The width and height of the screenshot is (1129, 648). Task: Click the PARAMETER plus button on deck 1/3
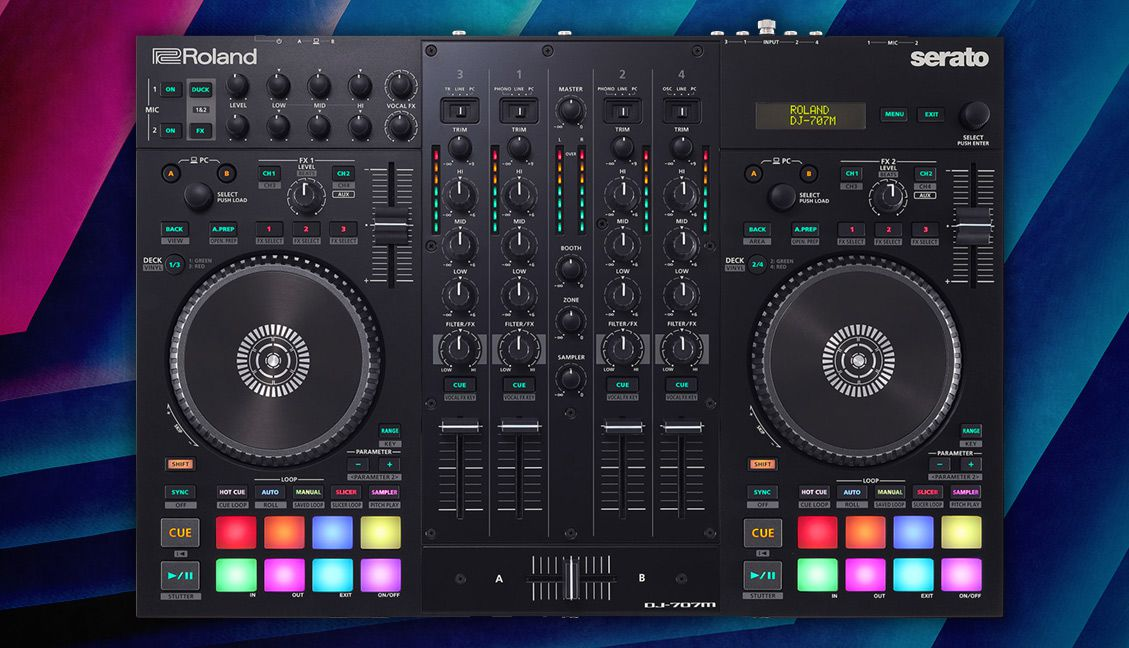(390, 464)
